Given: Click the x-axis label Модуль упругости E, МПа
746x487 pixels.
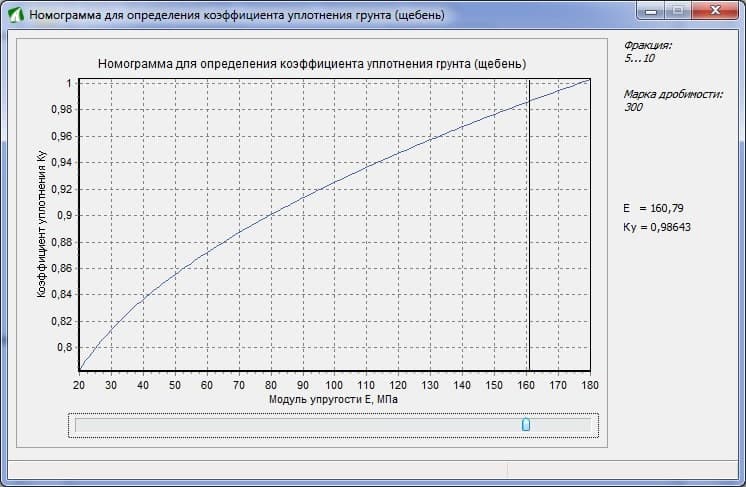Looking at the screenshot, I should tap(333, 399).
